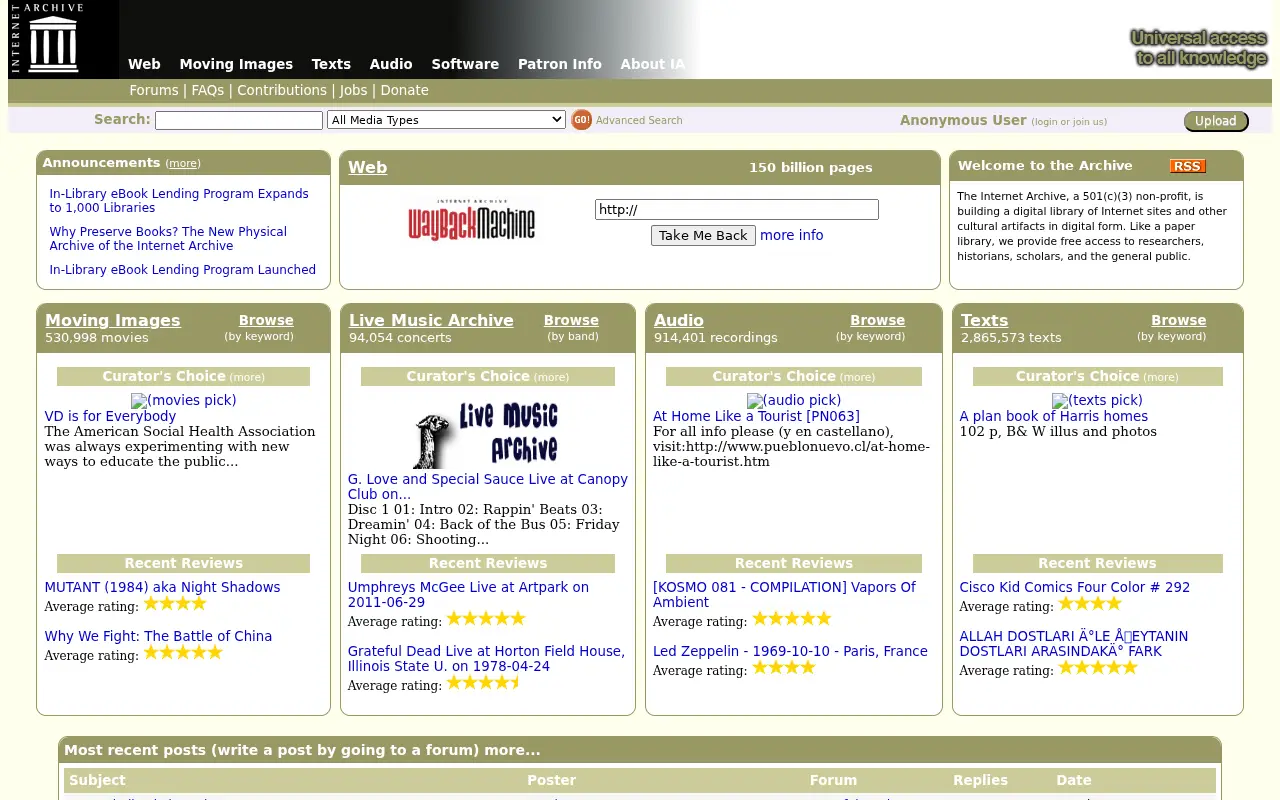Open Led Zeppelin 1969-10-10 Paris recording

(x=790, y=651)
